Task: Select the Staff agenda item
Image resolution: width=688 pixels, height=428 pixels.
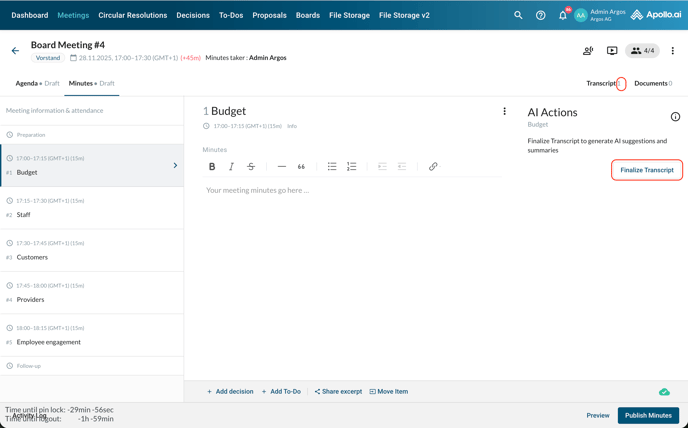Action: click(x=90, y=208)
